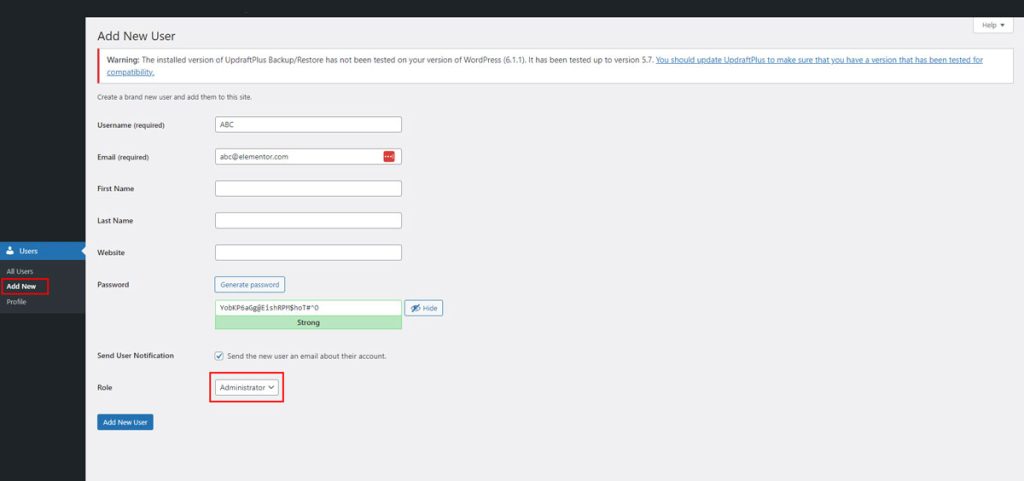Click into the Website field
The image size is (1024, 481).
tap(308, 253)
